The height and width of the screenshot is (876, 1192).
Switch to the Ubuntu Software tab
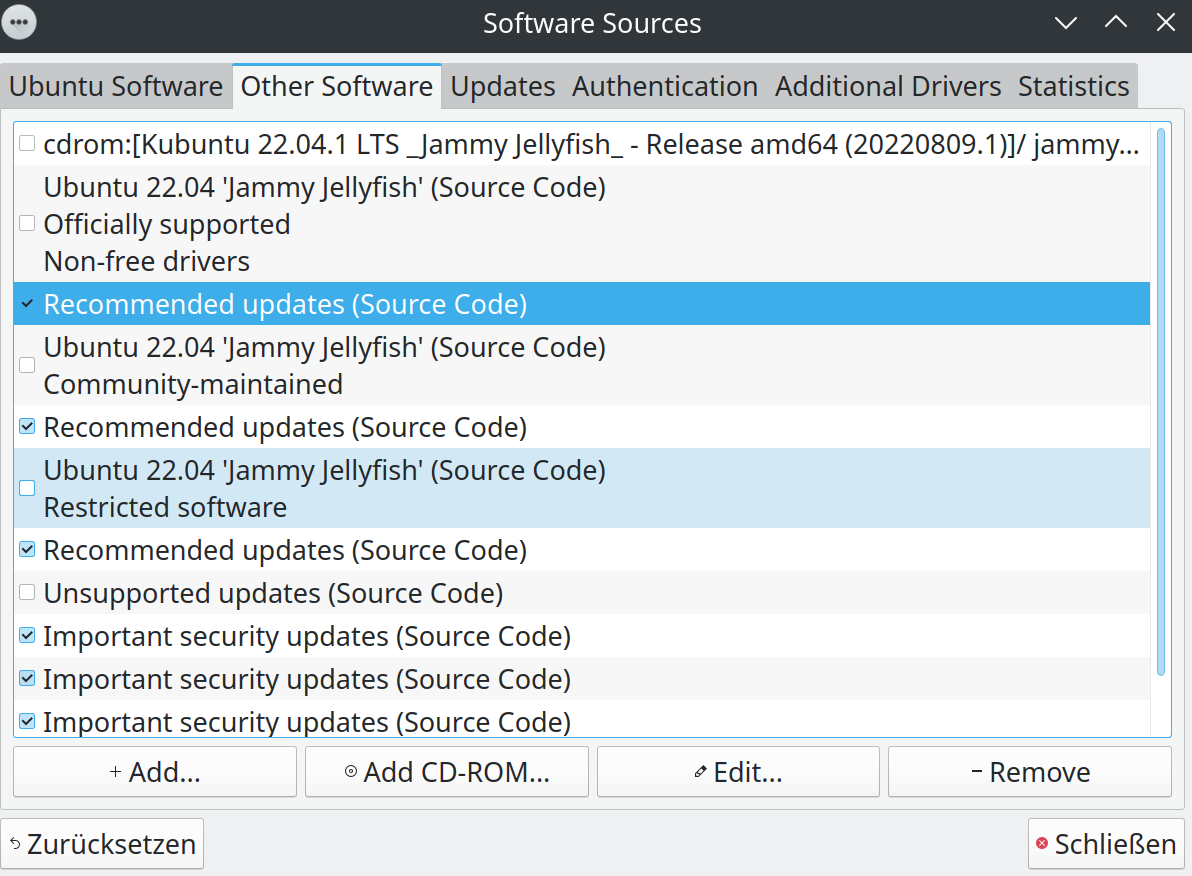[x=116, y=86]
